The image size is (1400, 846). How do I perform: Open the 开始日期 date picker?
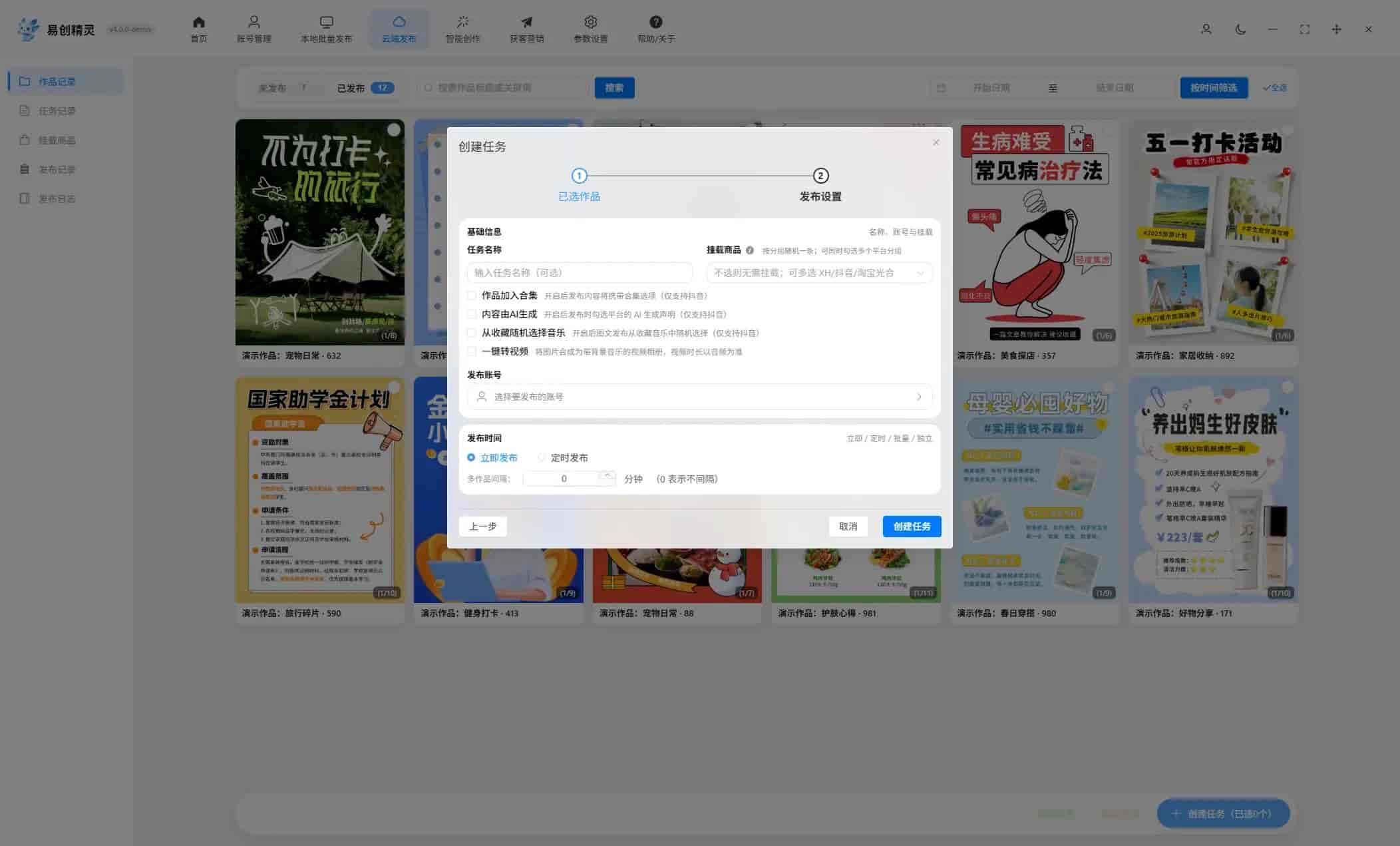991,88
